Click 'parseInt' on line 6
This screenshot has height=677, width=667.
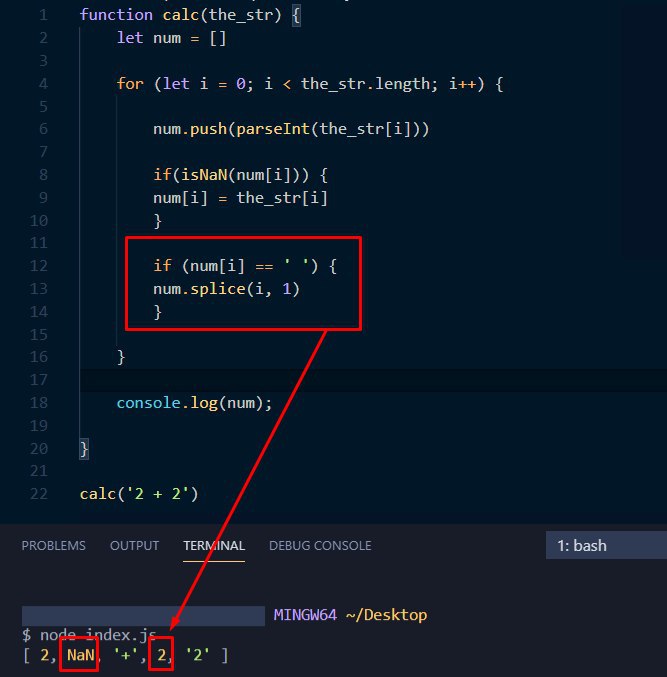[273, 129]
